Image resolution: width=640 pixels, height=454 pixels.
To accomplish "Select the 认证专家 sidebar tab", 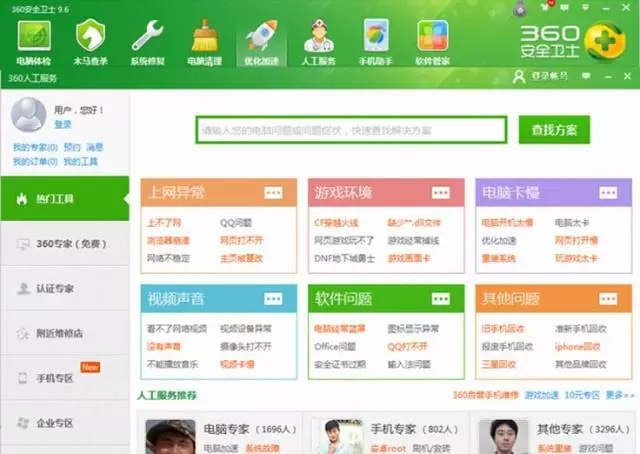I will click(x=65, y=289).
